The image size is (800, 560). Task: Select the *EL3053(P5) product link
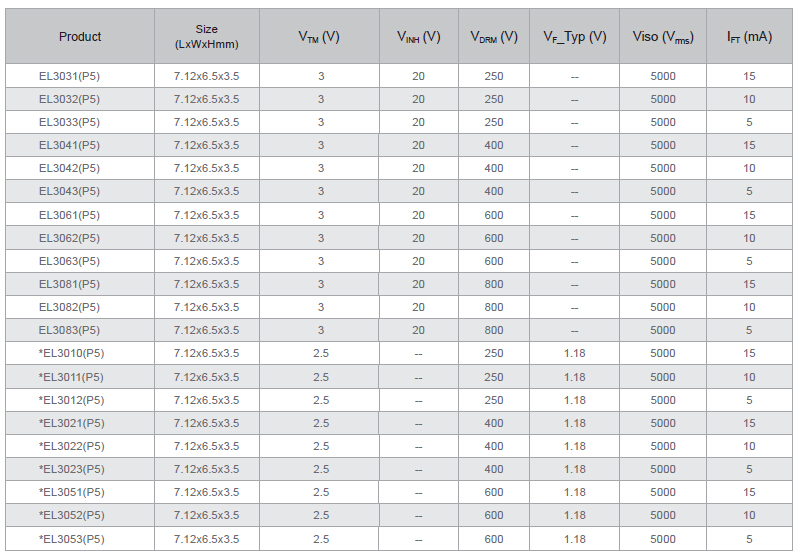coord(71,539)
